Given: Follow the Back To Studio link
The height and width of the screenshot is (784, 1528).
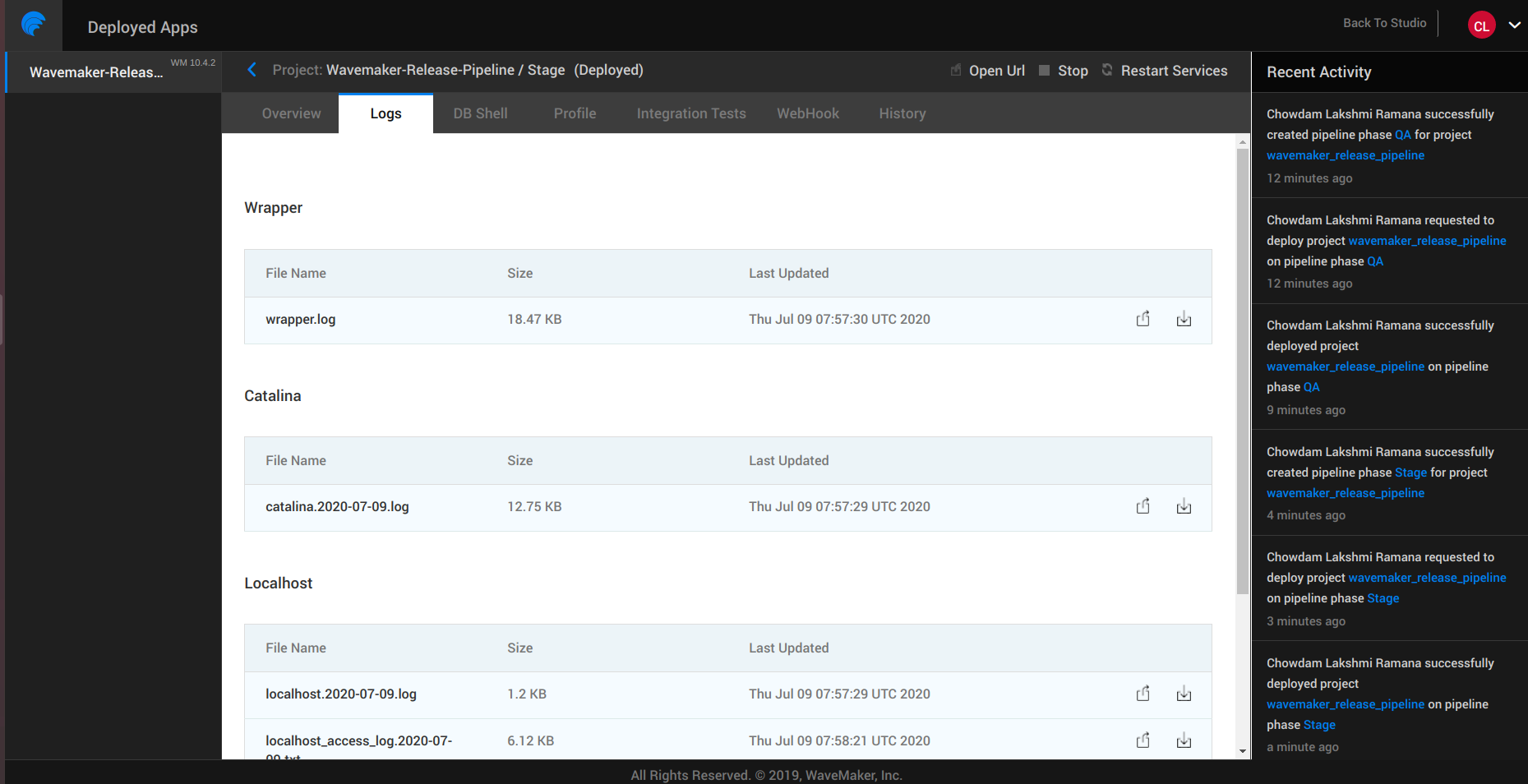Looking at the screenshot, I should pyautogui.click(x=1384, y=23).
